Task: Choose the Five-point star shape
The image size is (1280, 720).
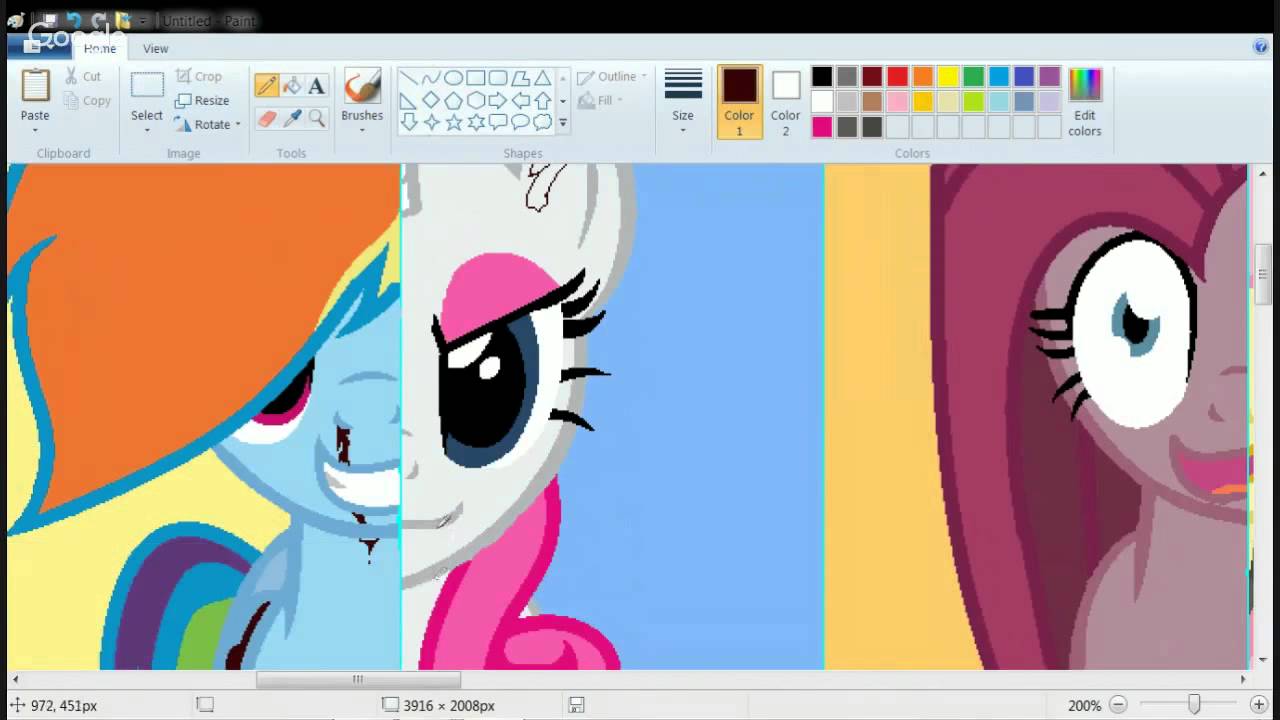Action: point(453,122)
